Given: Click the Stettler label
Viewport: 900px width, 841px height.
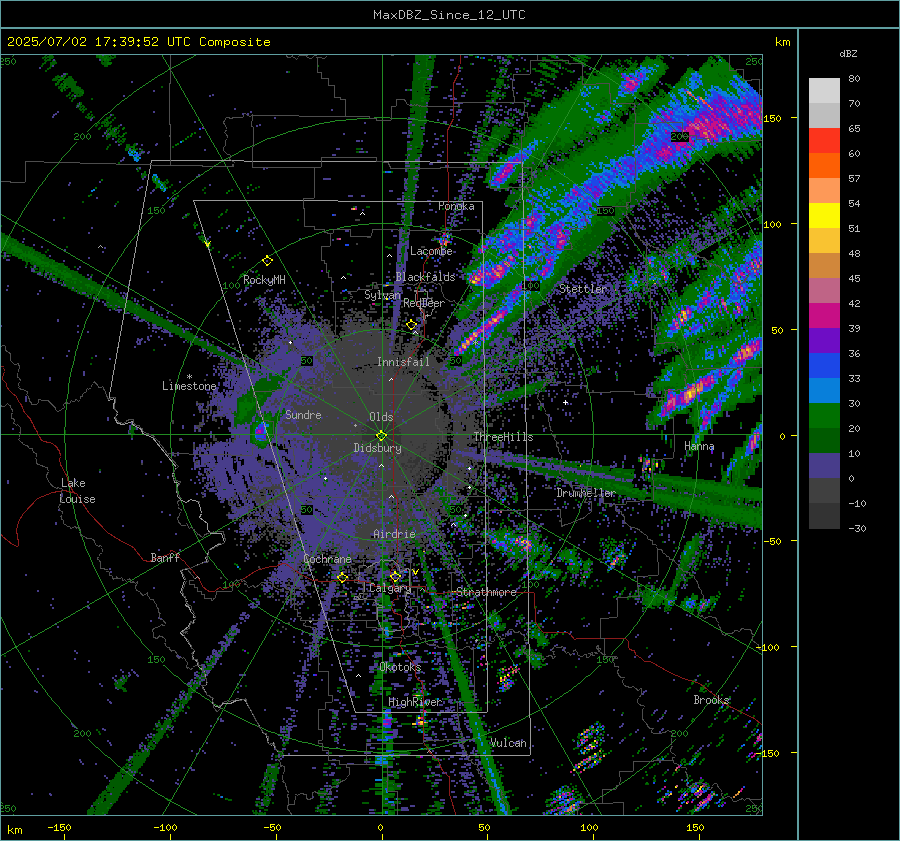Looking at the screenshot, I should pyautogui.click(x=583, y=289).
